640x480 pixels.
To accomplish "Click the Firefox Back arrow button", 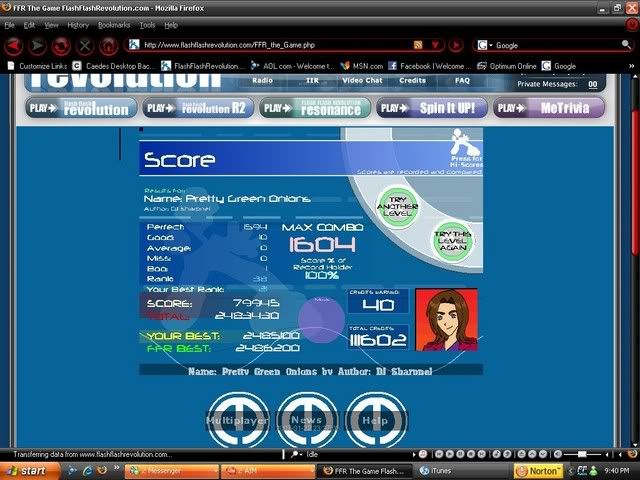I will tap(13, 46).
